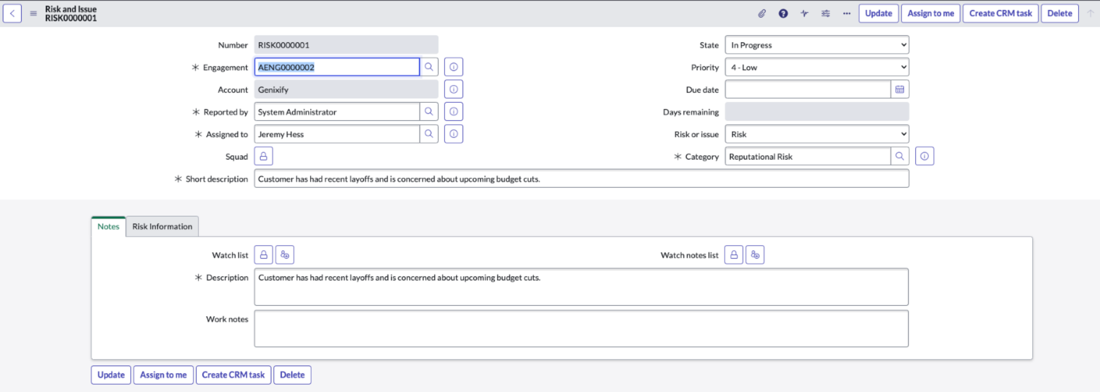Click Assign to me in the header
The width and height of the screenshot is (1100, 392).
click(930, 13)
